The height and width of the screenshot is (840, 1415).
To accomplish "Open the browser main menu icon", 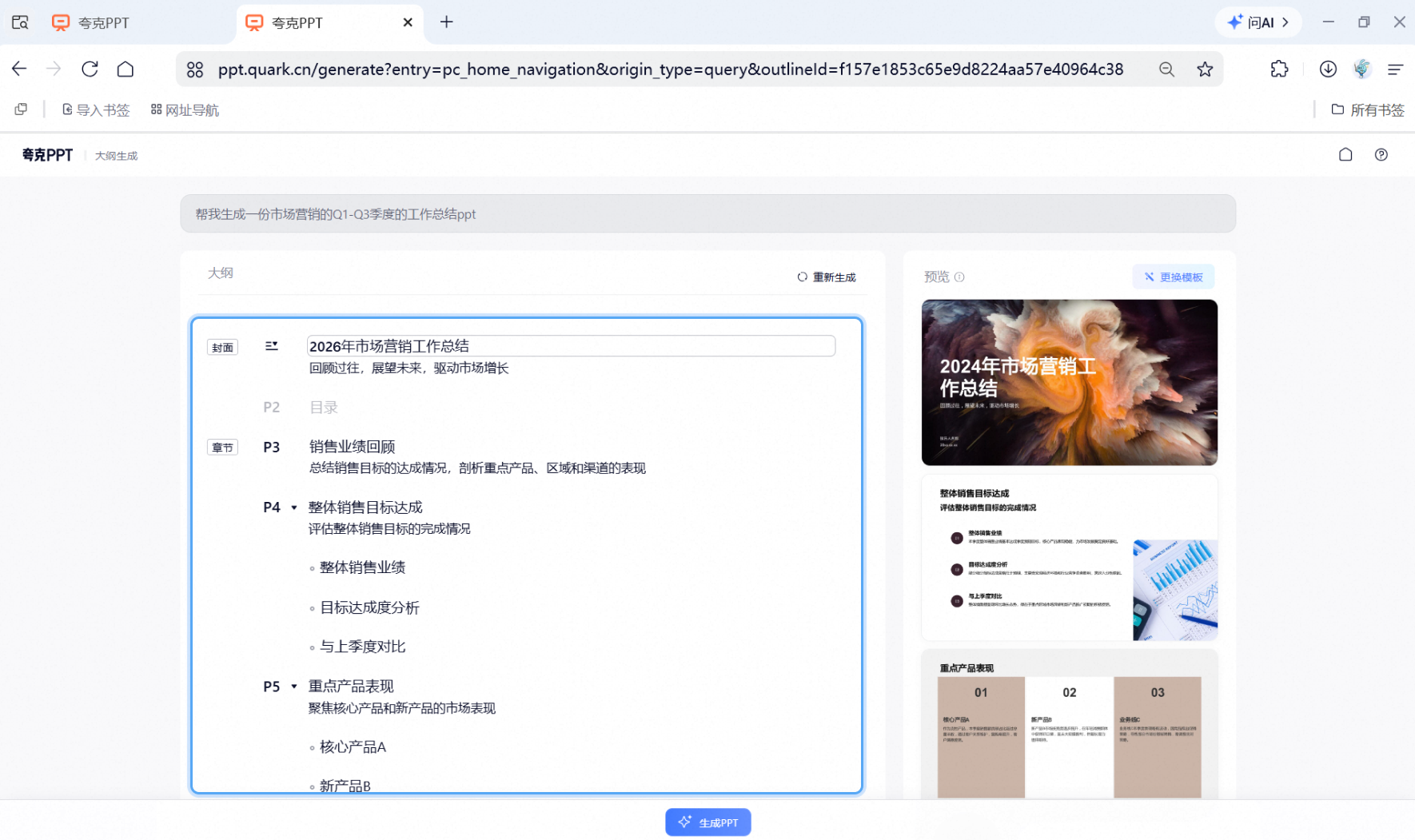I will (x=1395, y=70).
